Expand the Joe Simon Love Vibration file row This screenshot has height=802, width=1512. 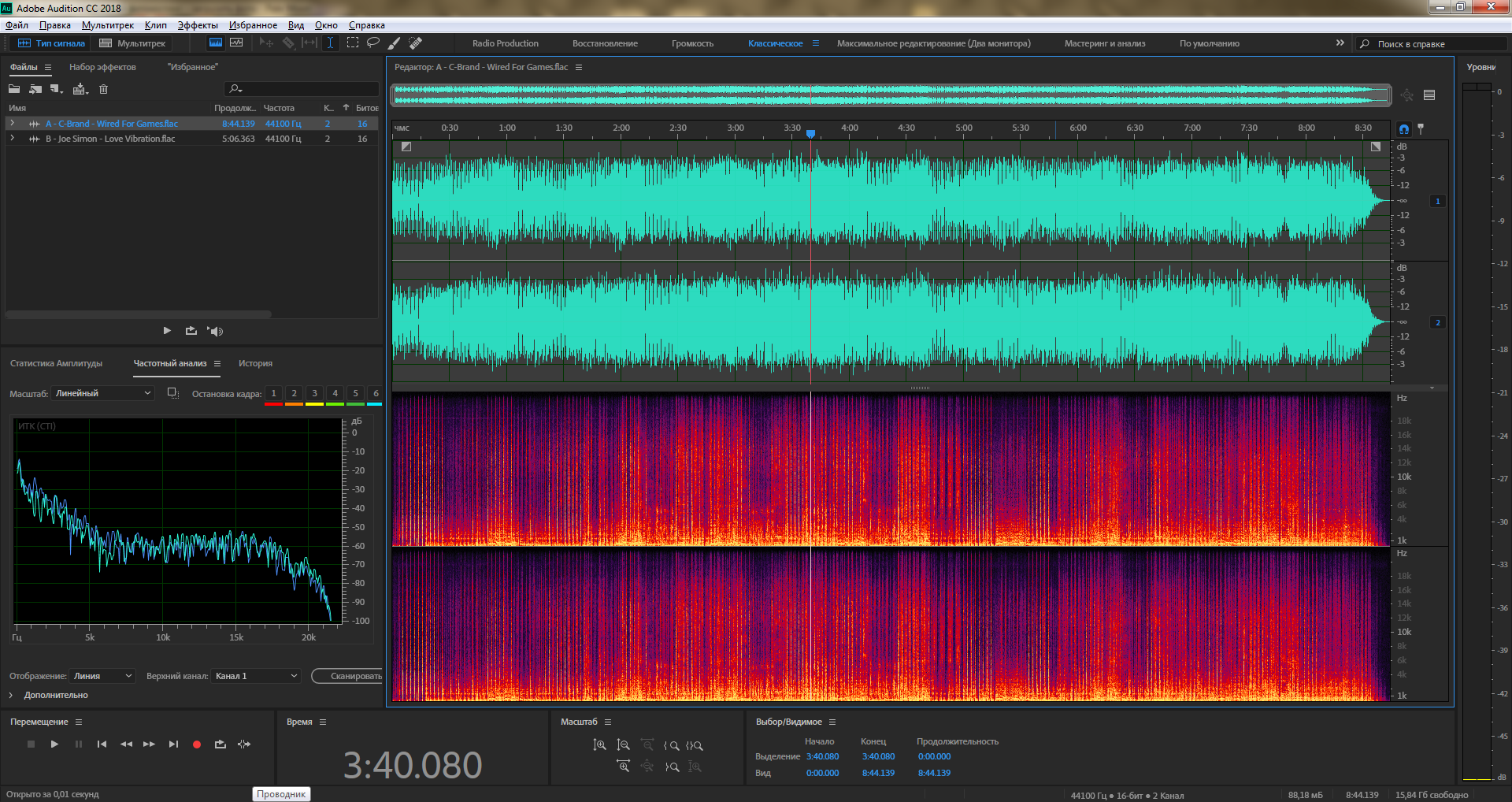[x=12, y=139]
